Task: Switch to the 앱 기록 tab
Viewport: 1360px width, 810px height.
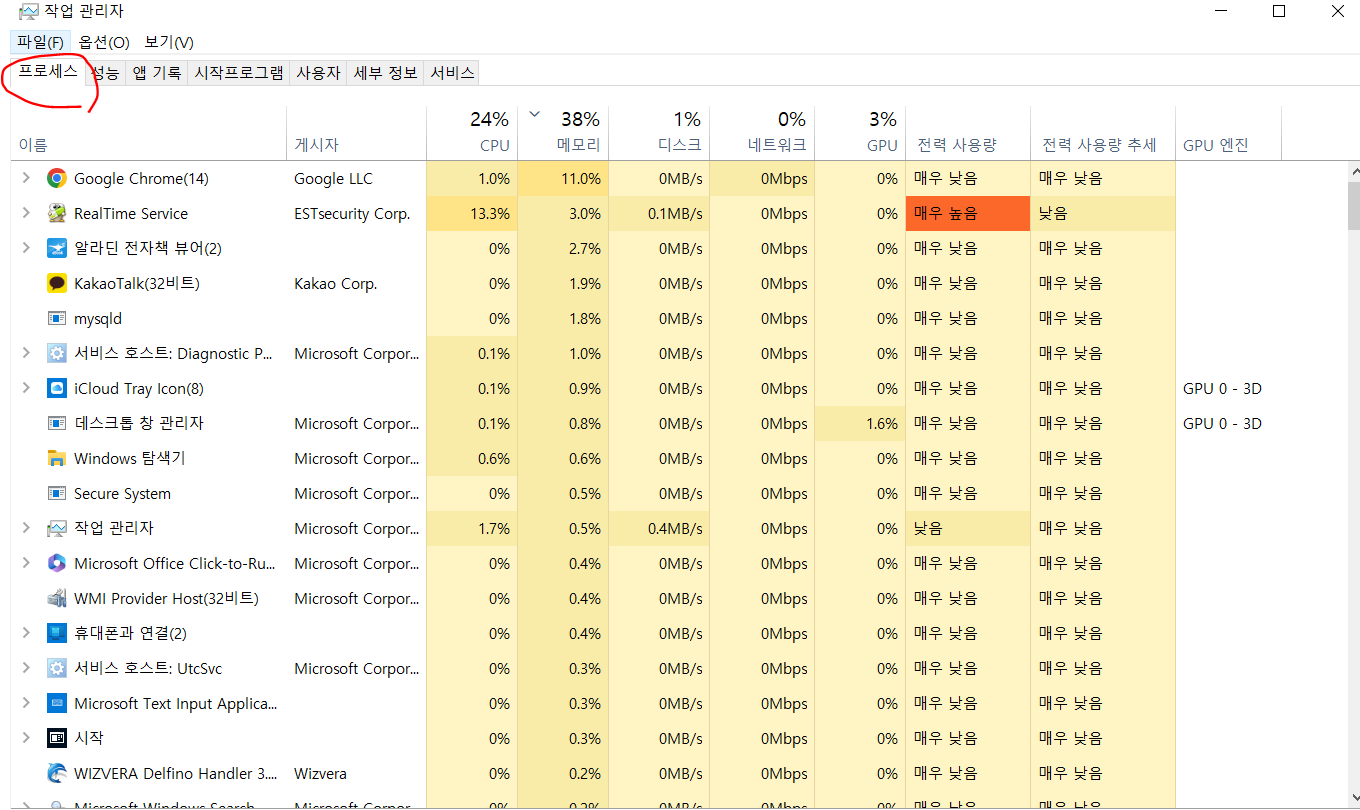Action: tap(157, 73)
